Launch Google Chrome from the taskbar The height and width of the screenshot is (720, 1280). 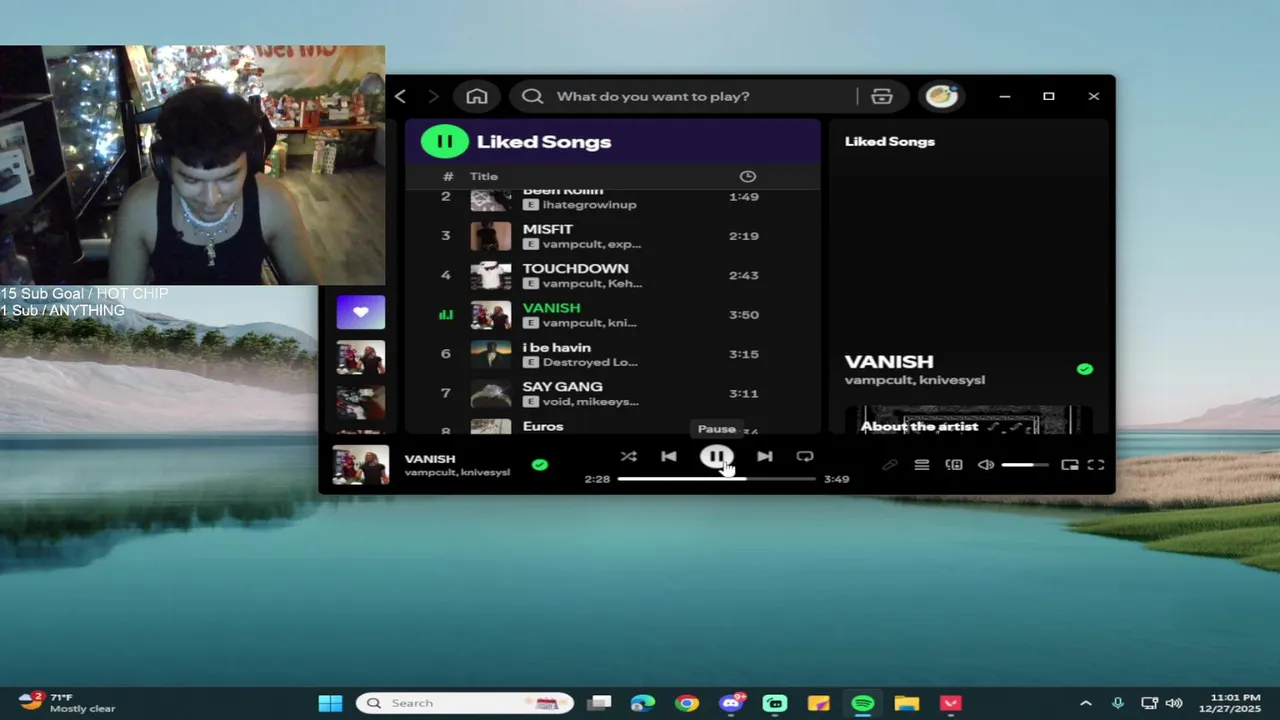pyautogui.click(x=687, y=703)
